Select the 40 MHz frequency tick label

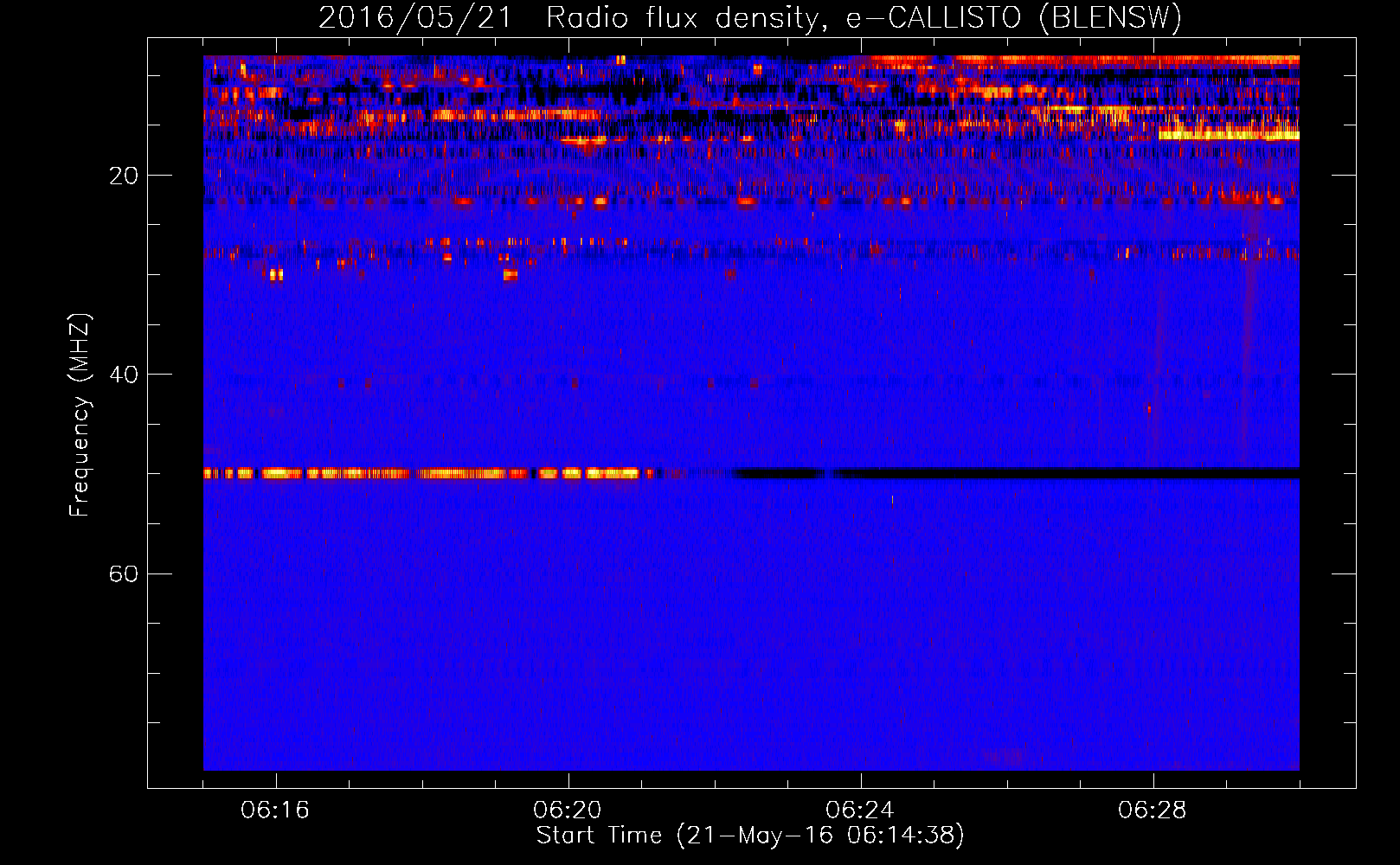click(x=124, y=375)
